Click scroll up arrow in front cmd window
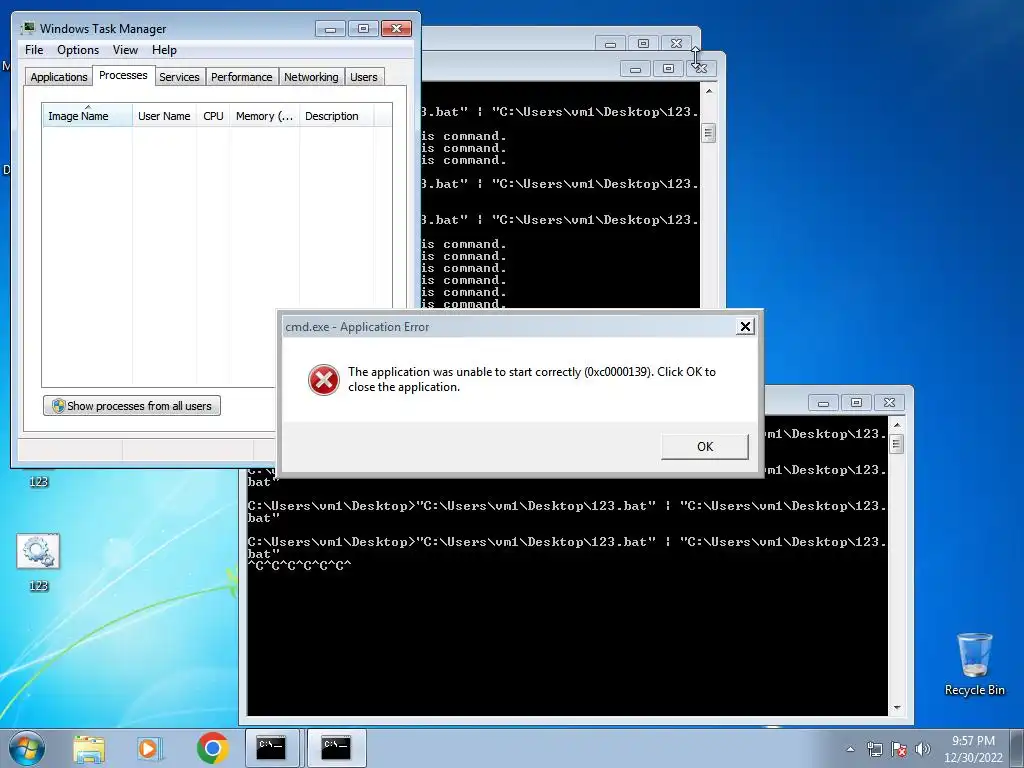The image size is (1024, 768). tap(897, 424)
